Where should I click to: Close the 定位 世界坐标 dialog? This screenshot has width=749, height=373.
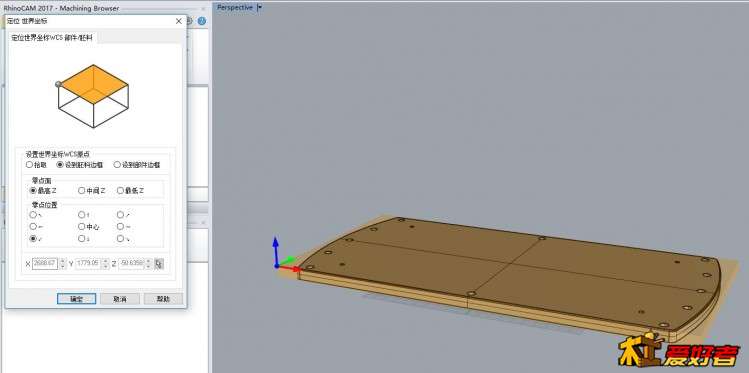coord(179,21)
